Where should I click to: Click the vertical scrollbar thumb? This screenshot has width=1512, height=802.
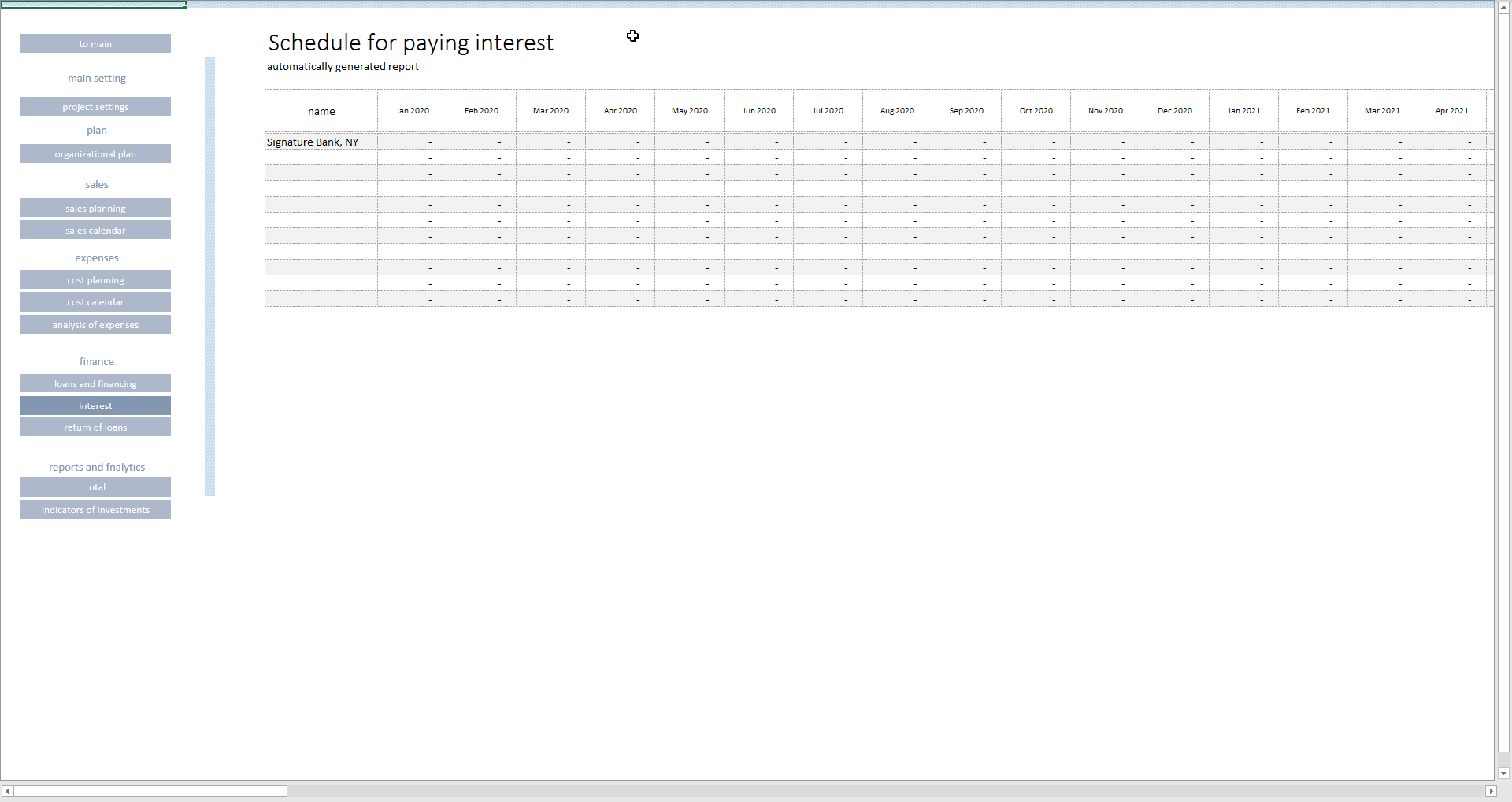click(x=1504, y=383)
